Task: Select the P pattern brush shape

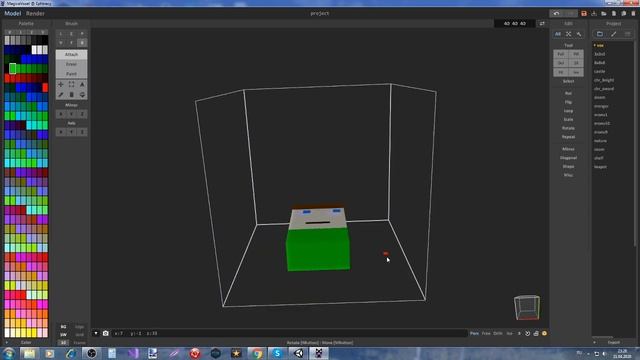Action: [82, 34]
